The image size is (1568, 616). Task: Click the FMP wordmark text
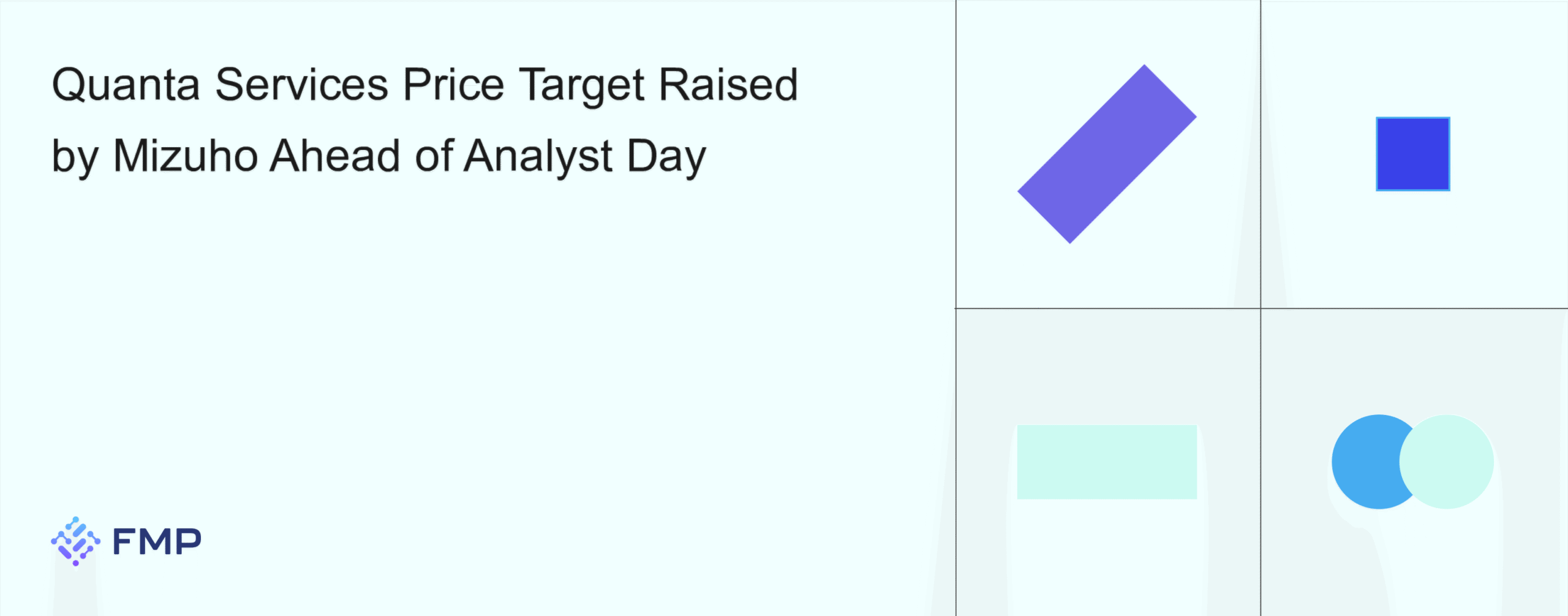(x=157, y=542)
